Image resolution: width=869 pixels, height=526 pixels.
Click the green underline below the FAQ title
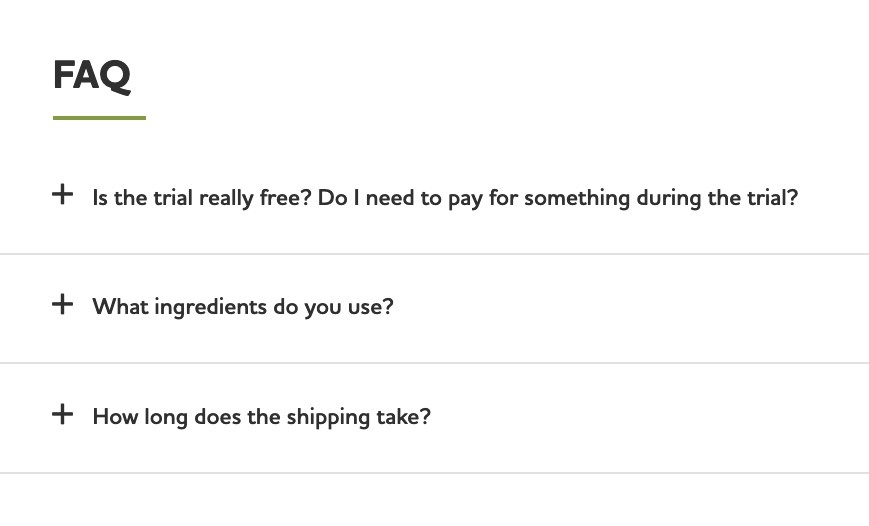[x=99, y=118]
